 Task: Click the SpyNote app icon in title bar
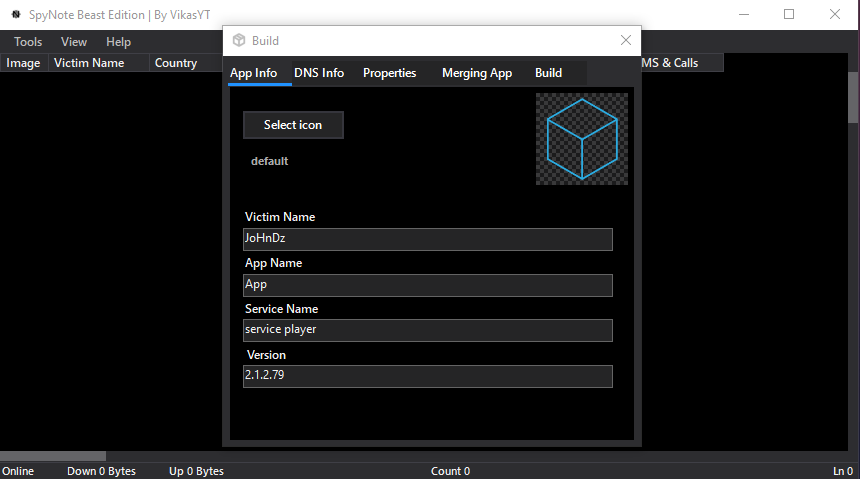16,14
